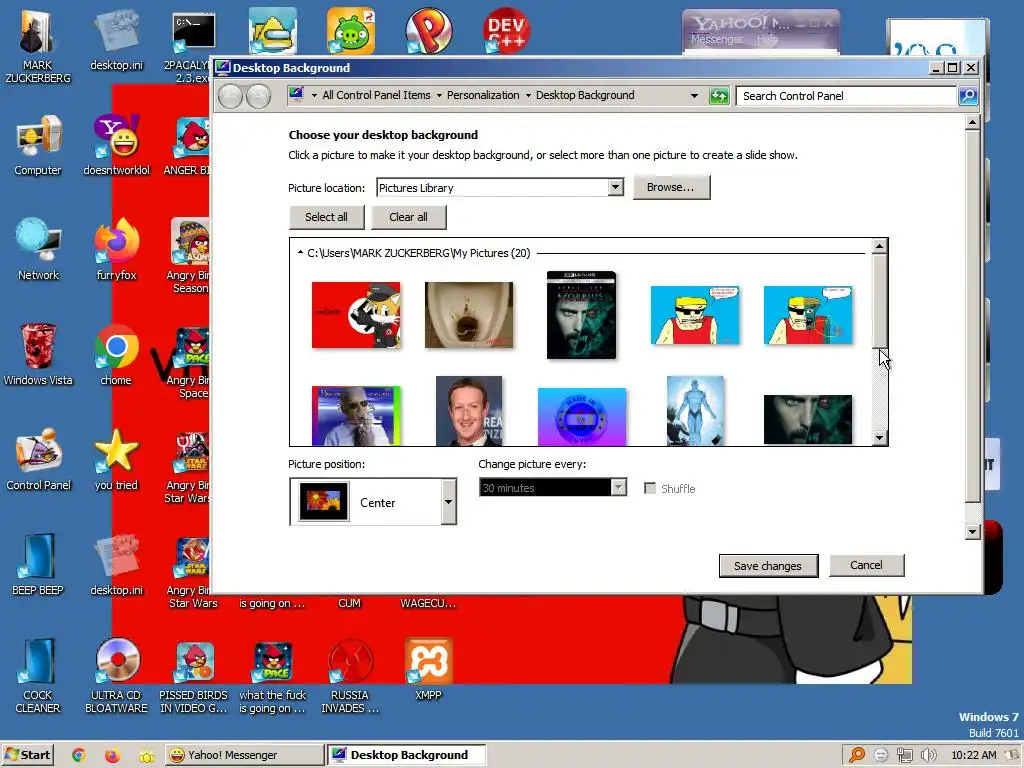Open the 'you tried' star icon
Image resolution: width=1024 pixels, height=768 pixels.
pyautogui.click(x=116, y=460)
